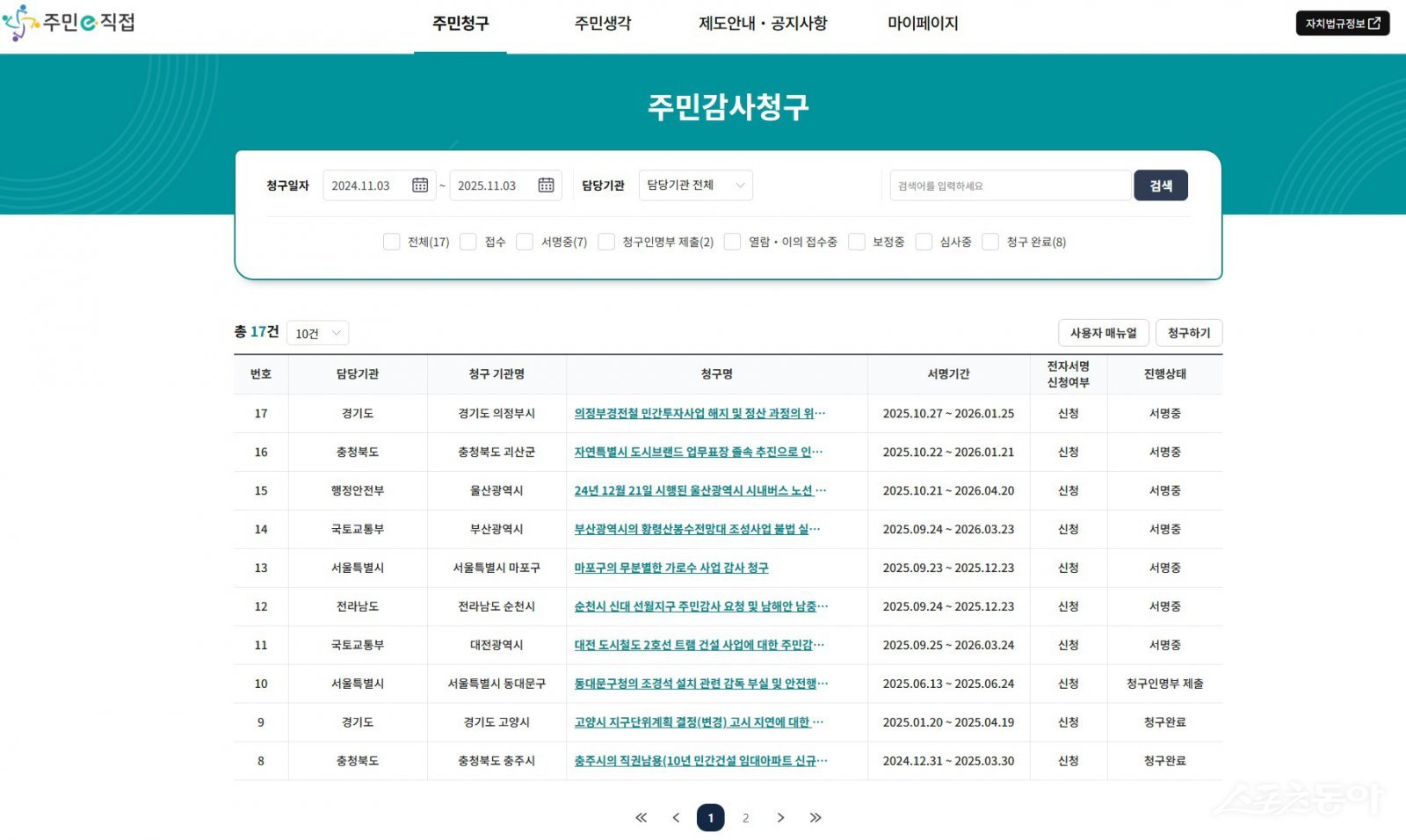
Task: Jump to the first page with double-left arrow
Action: point(641,817)
